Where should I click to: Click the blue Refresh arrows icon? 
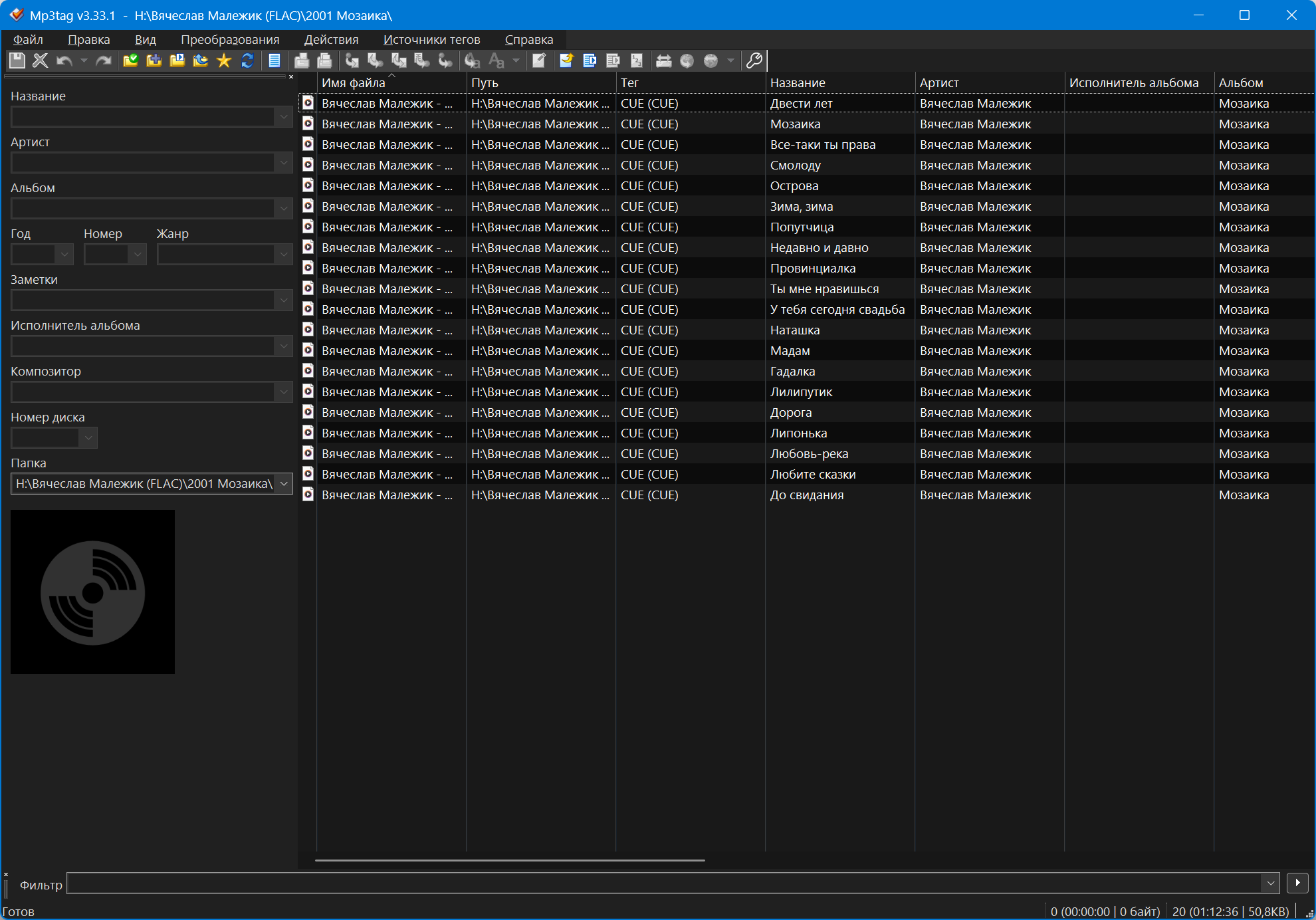[247, 61]
